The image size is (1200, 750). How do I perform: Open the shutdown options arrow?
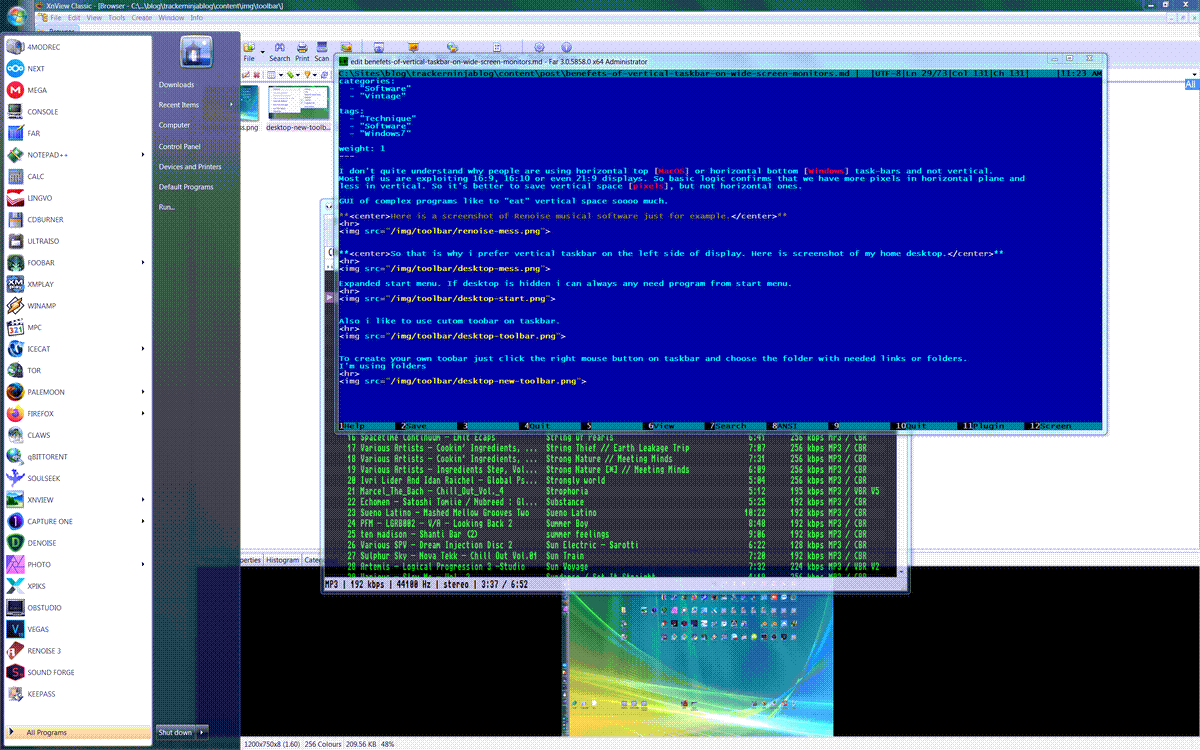pos(202,732)
